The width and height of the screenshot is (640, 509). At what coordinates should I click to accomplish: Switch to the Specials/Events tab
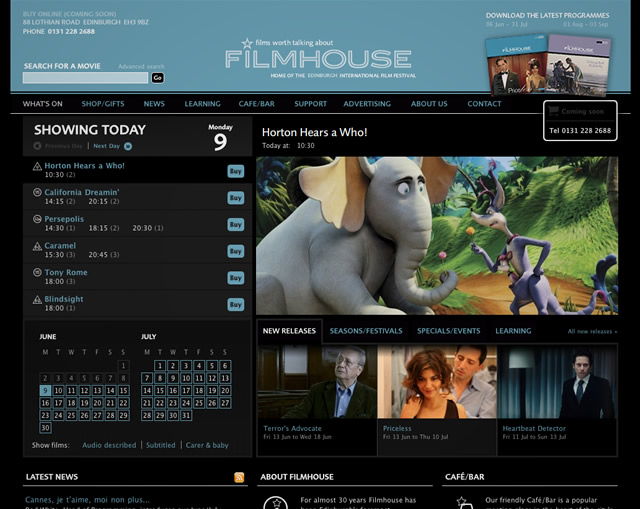point(449,331)
